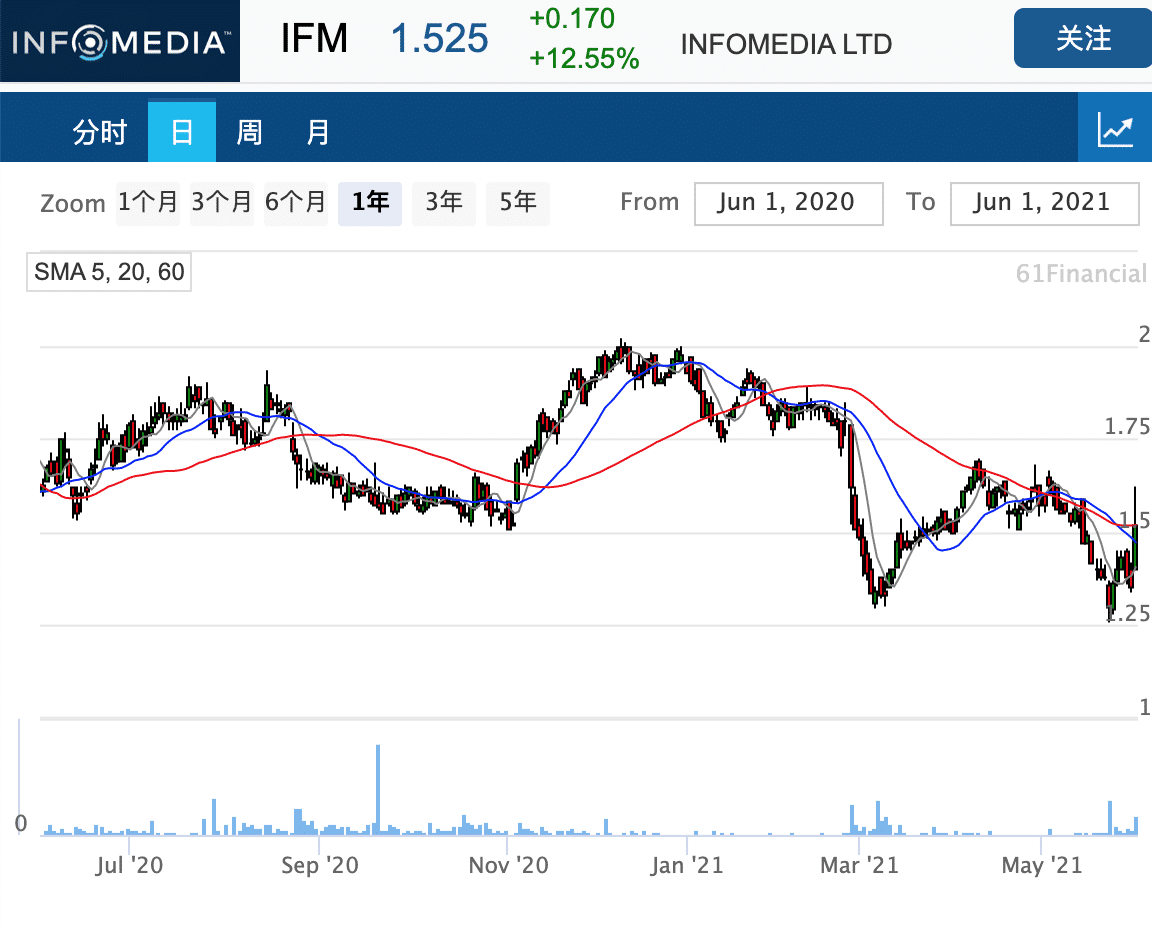Click the INFOMEDIA LTD company name
The width and height of the screenshot is (1152, 926).
[786, 44]
